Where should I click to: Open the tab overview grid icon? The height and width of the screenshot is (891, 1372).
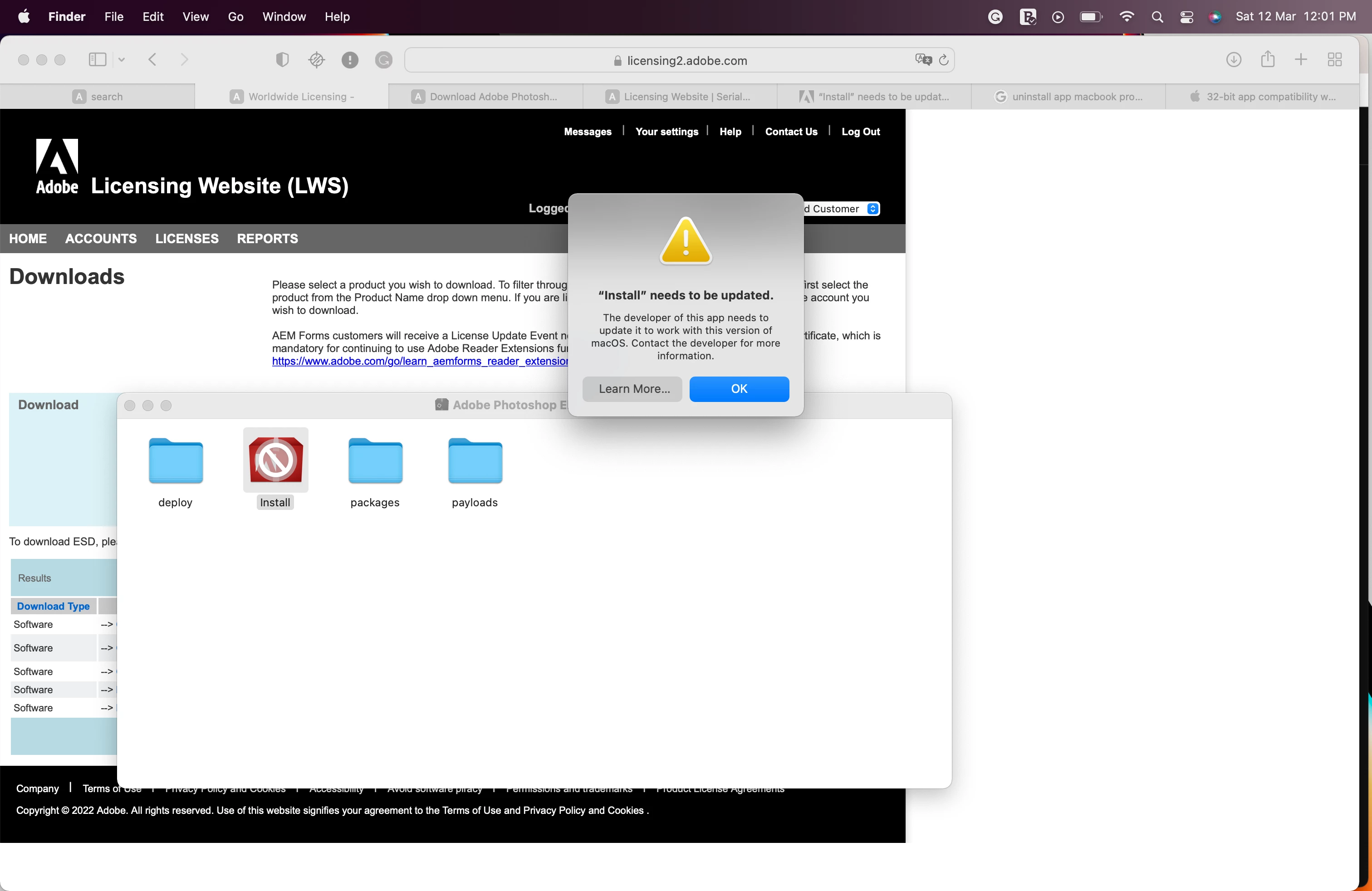(x=1334, y=59)
